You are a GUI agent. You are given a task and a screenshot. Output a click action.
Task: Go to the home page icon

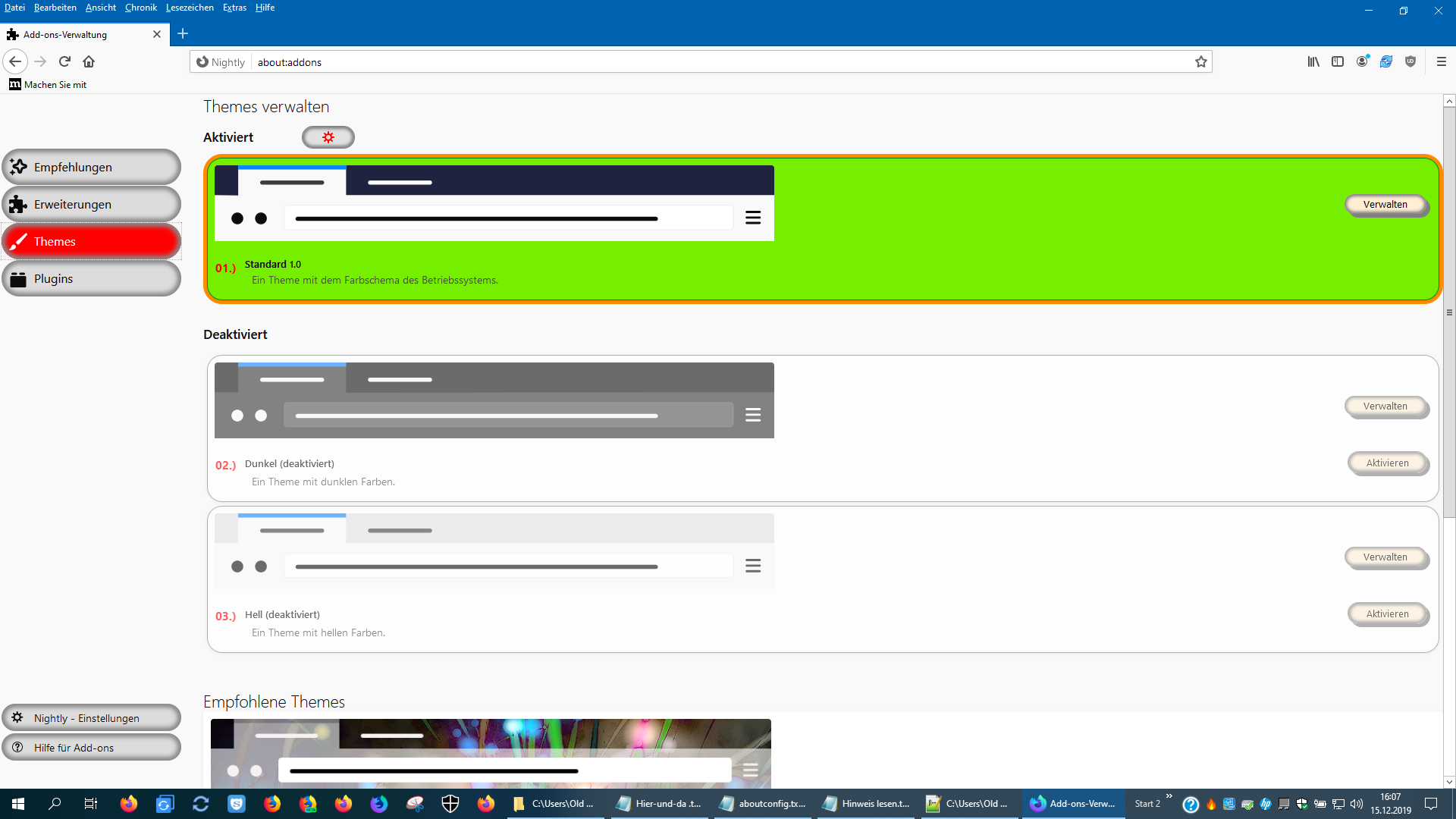point(89,61)
